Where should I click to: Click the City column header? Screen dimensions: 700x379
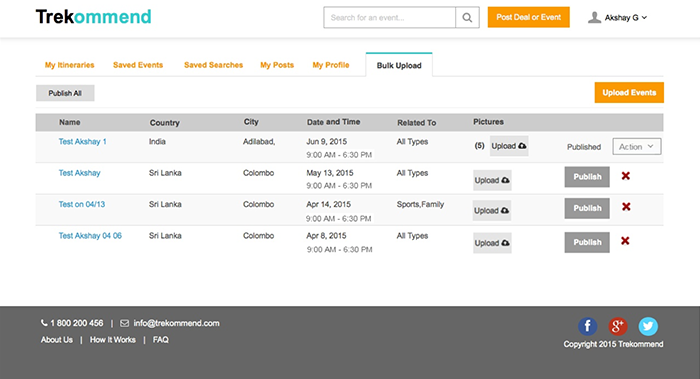pyautogui.click(x=251, y=122)
